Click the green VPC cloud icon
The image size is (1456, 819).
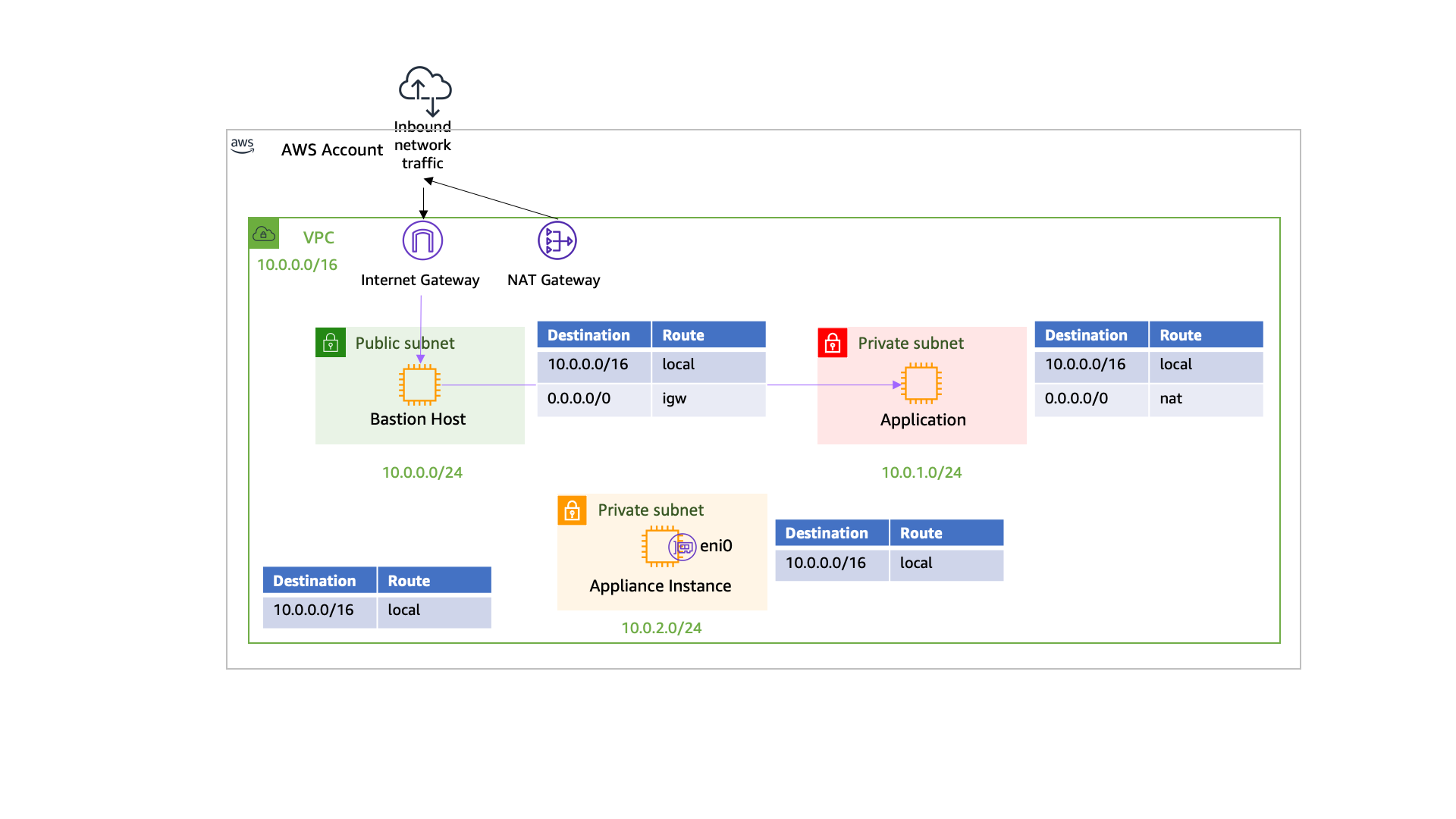click(264, 234)
